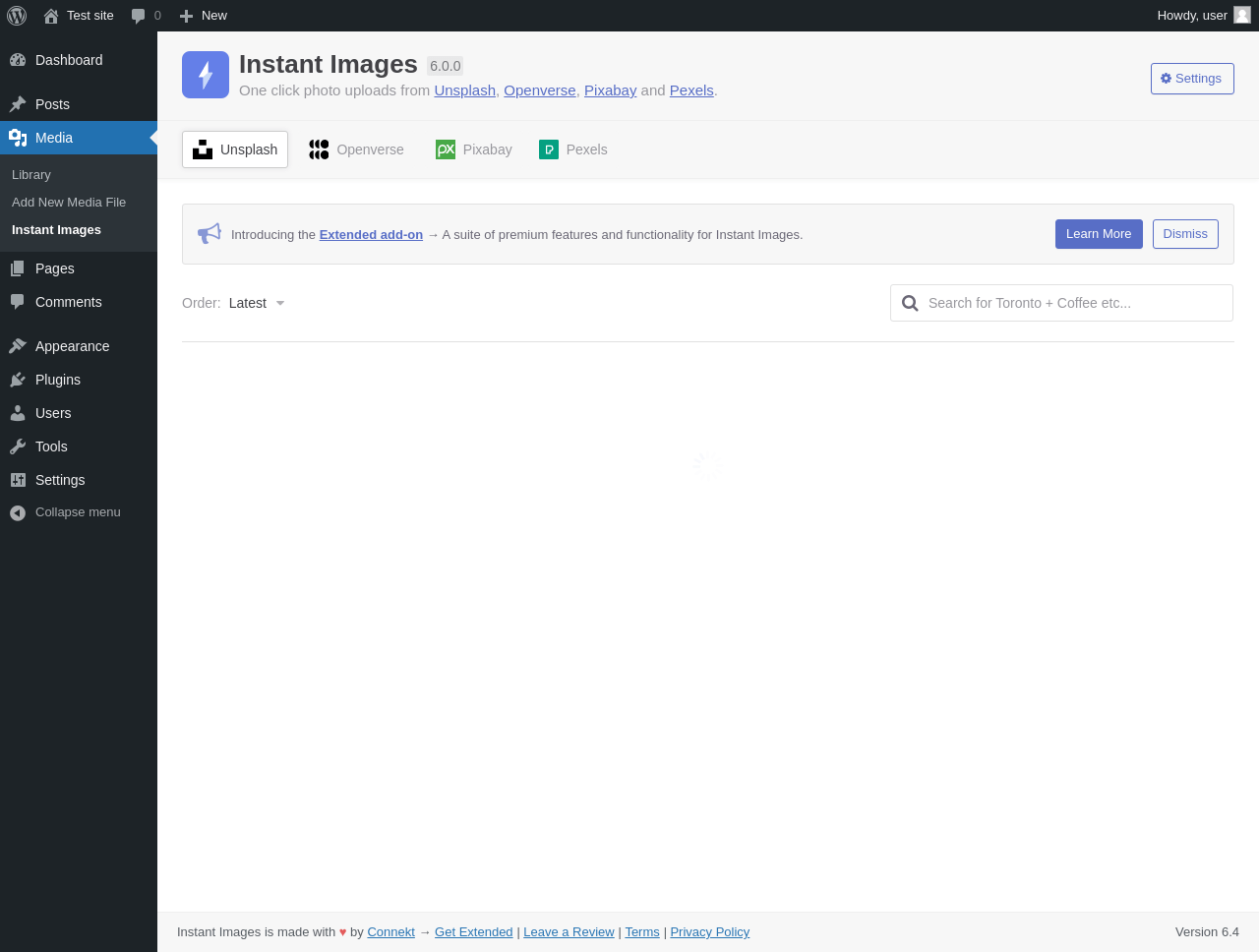
Task: Open the Plugins menu
Action: pyautogui.click(x=79, y=380)
